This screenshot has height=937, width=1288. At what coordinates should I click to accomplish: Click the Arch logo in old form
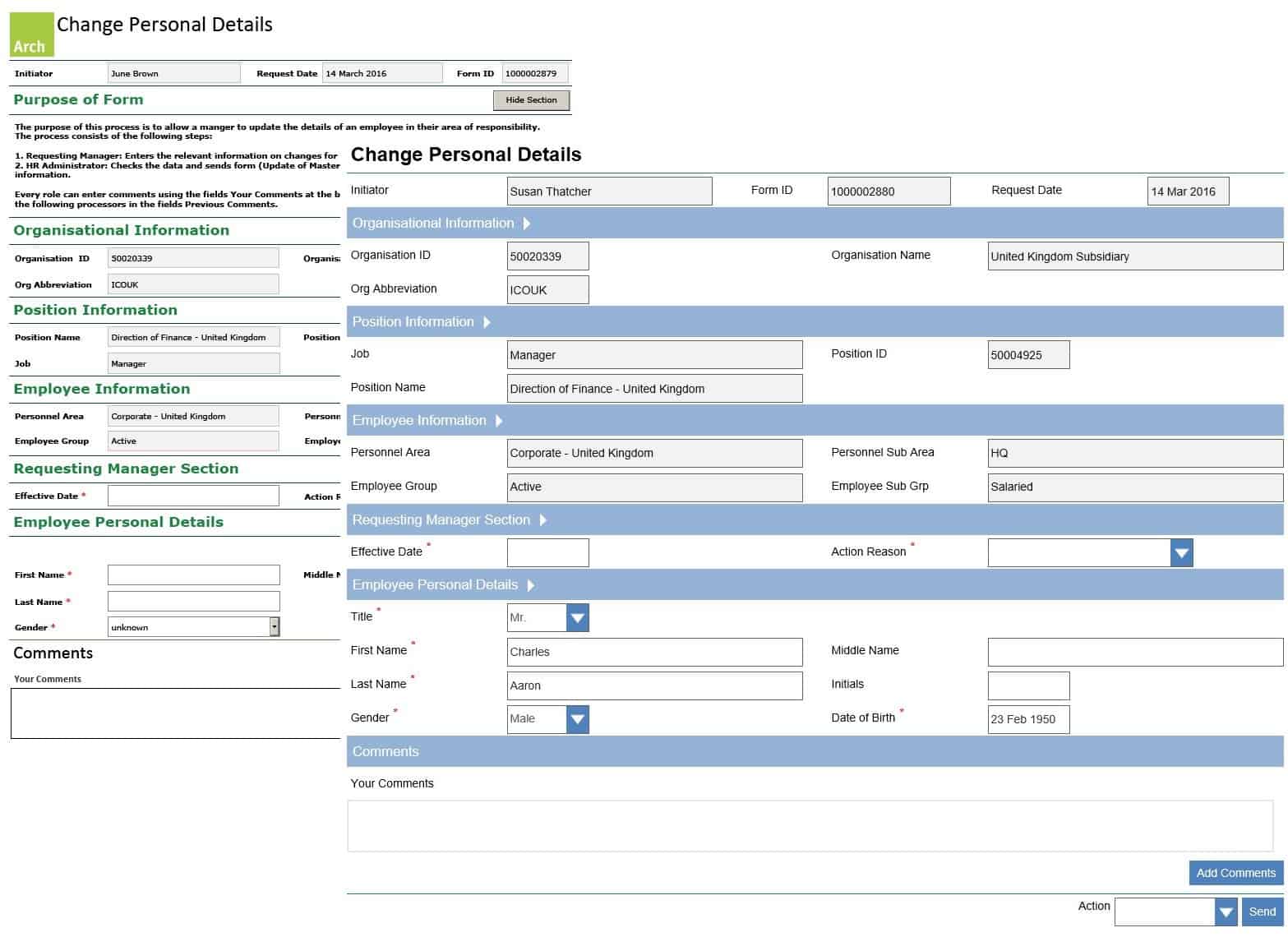click(x=32, y=35)
